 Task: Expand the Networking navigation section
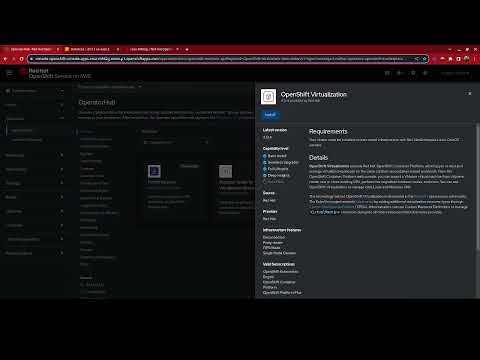34,169
